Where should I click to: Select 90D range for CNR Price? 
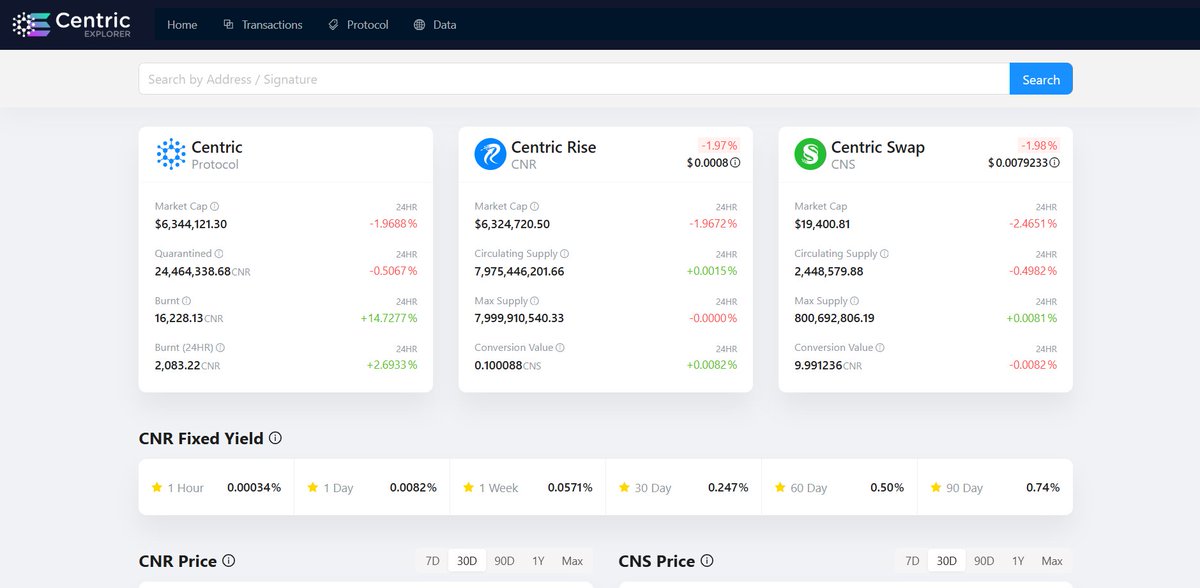pos(504,561)
